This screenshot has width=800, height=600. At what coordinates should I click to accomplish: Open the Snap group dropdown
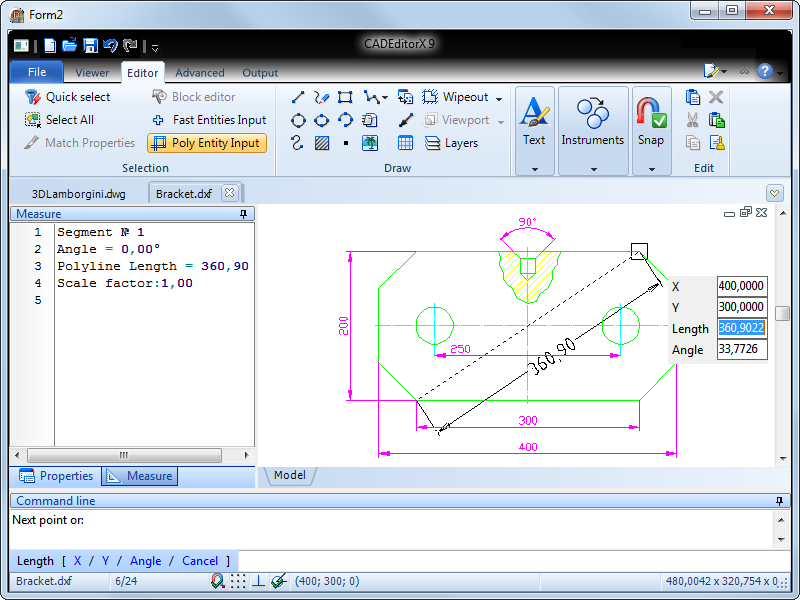coord(652,169)
